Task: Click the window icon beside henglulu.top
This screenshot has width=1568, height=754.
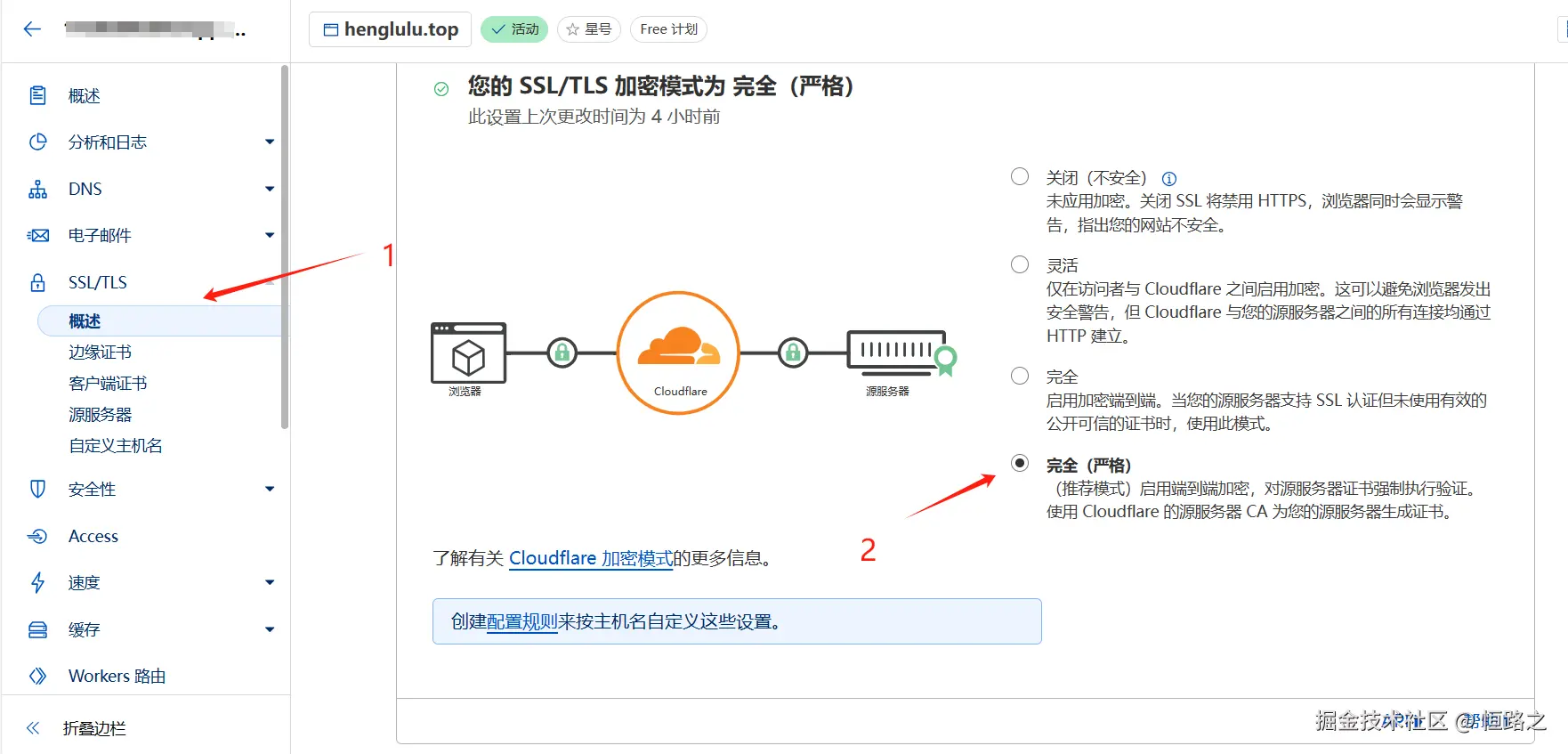Action: pyautogui.click(x=331, y=29)
